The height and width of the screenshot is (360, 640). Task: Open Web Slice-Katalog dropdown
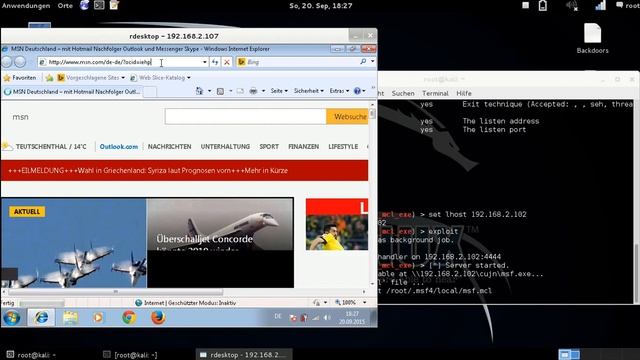coord(160,78)
